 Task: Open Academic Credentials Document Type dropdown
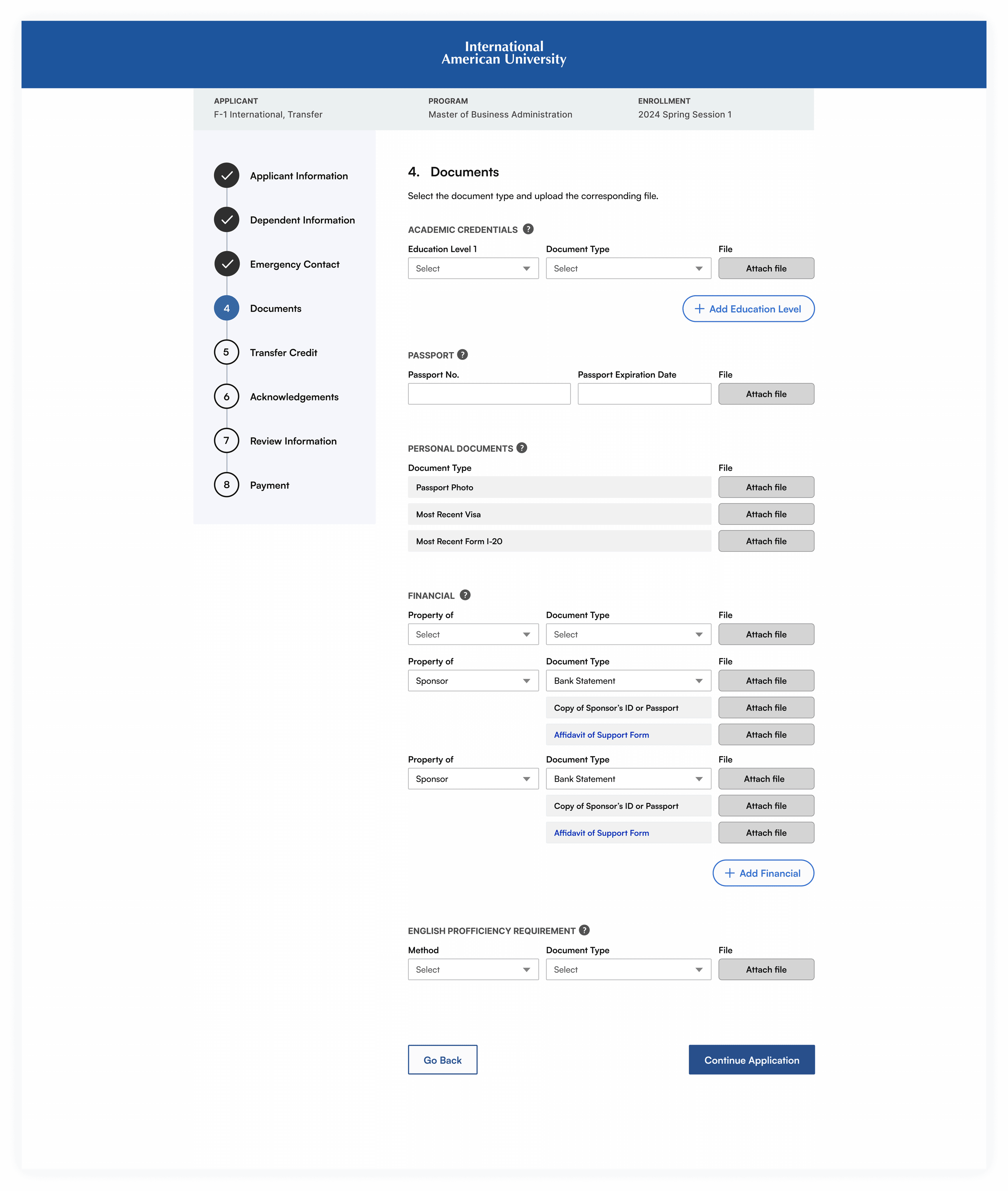(628, 268)
